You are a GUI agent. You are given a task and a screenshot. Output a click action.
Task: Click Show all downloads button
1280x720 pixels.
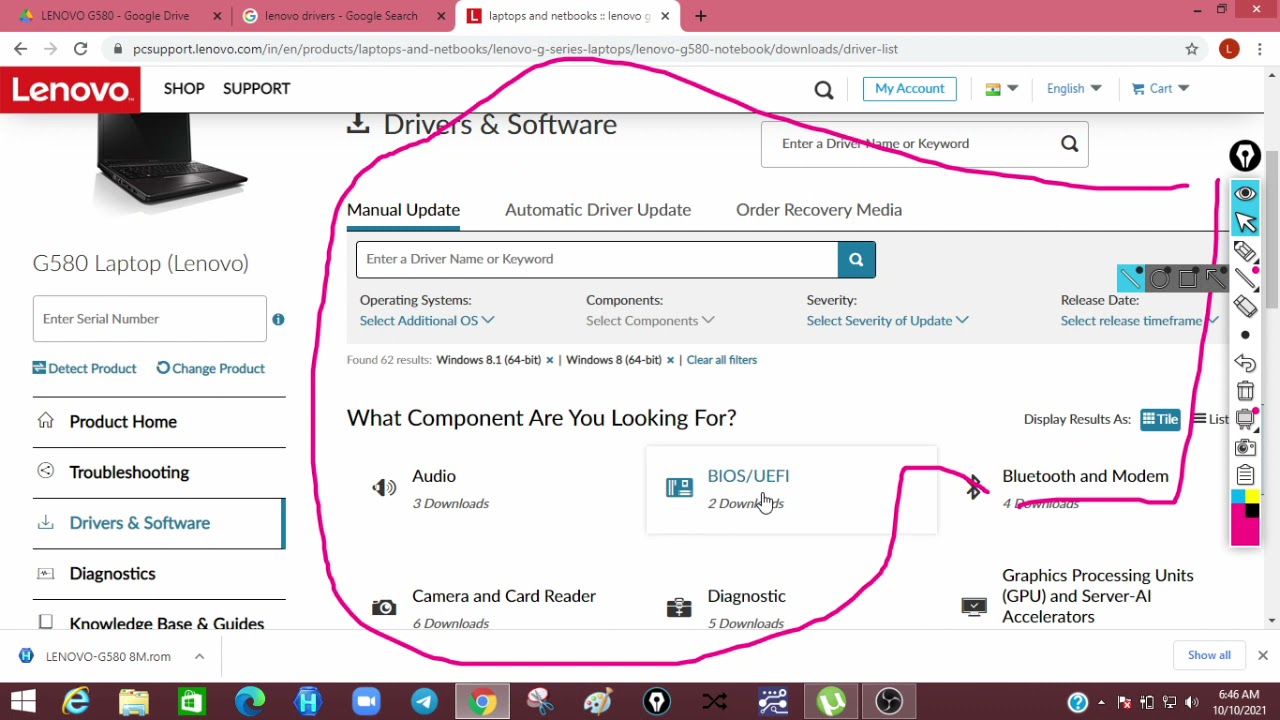coord(1209,656)
